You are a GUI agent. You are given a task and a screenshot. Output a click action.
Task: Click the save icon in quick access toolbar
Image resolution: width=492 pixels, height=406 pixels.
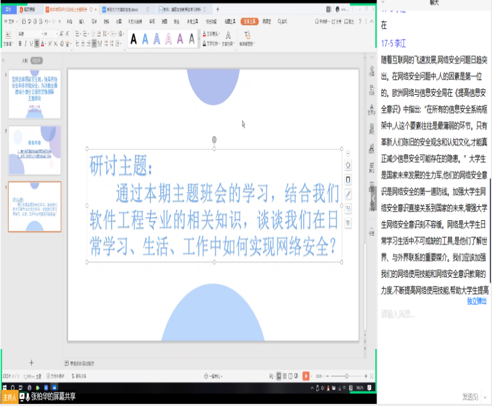tap(24, 22)
